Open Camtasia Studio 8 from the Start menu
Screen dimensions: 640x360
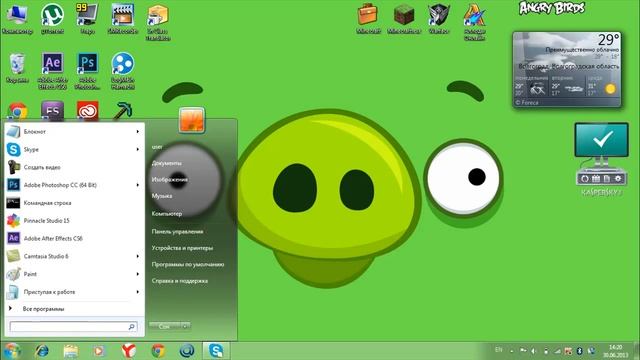[74, 256]
